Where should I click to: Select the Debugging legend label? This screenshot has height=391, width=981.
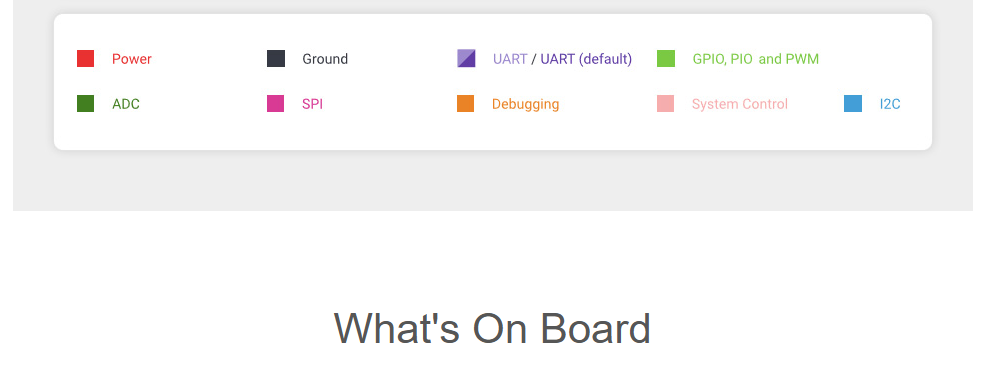pos(526,104)
